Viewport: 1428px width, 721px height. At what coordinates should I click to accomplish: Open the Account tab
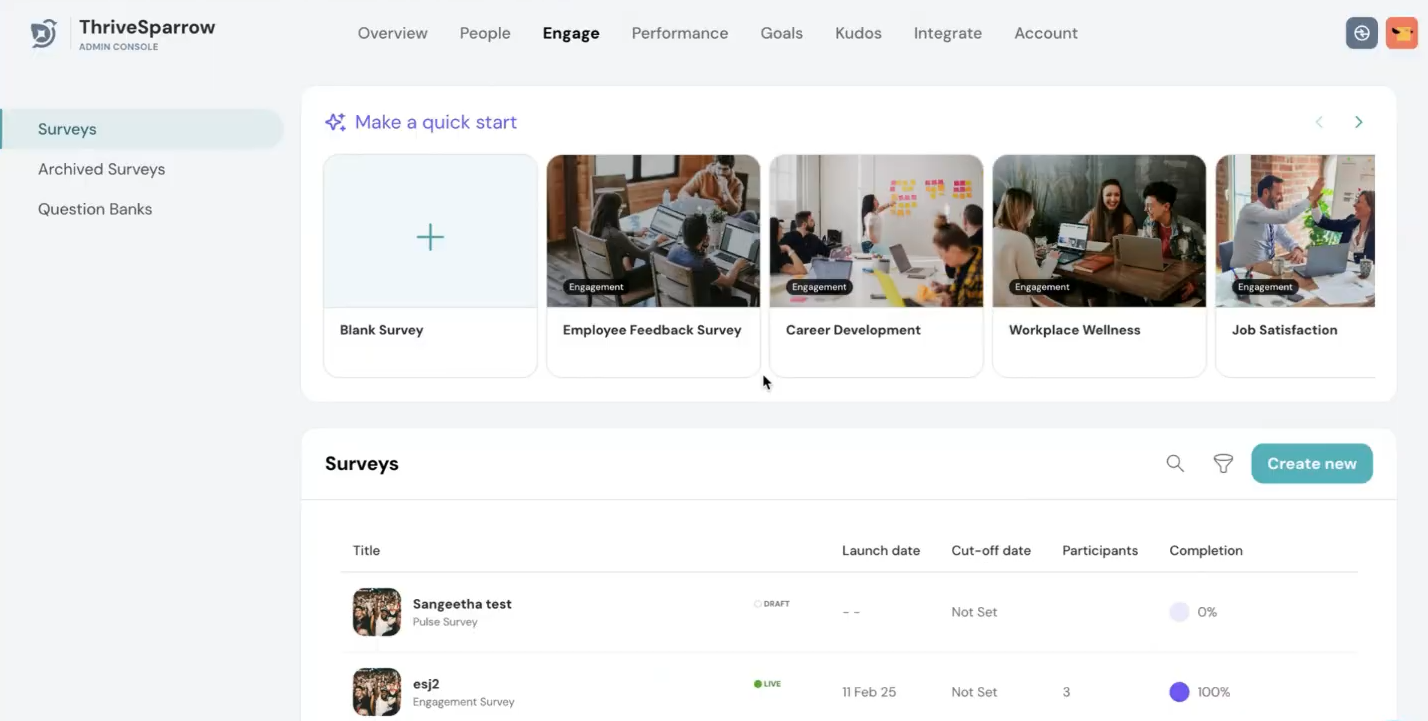coord(1046,33)
